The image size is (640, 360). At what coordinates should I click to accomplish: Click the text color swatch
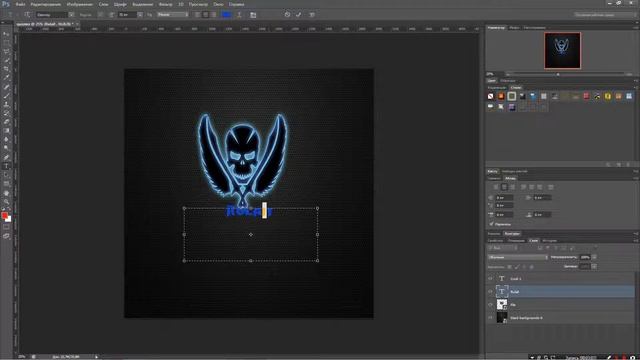[x=226, y=15]
